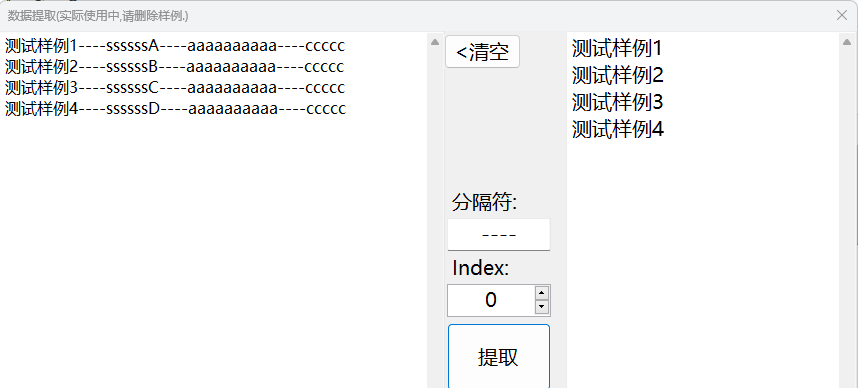The image size is (858, 388).
Task: Click line 测试样例4----ssssssD in the left pane
Action: point(176,108)
